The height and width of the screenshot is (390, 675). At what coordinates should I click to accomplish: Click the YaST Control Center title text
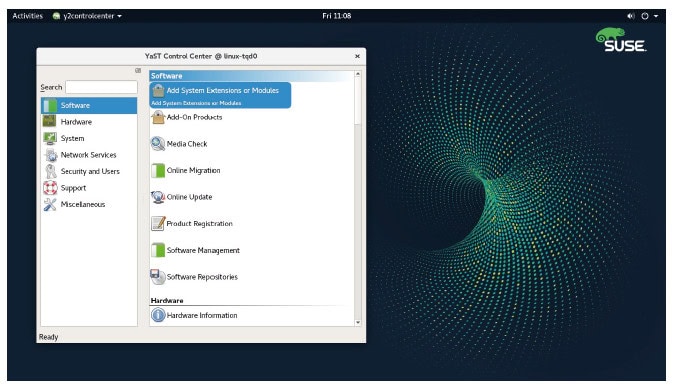201,56
